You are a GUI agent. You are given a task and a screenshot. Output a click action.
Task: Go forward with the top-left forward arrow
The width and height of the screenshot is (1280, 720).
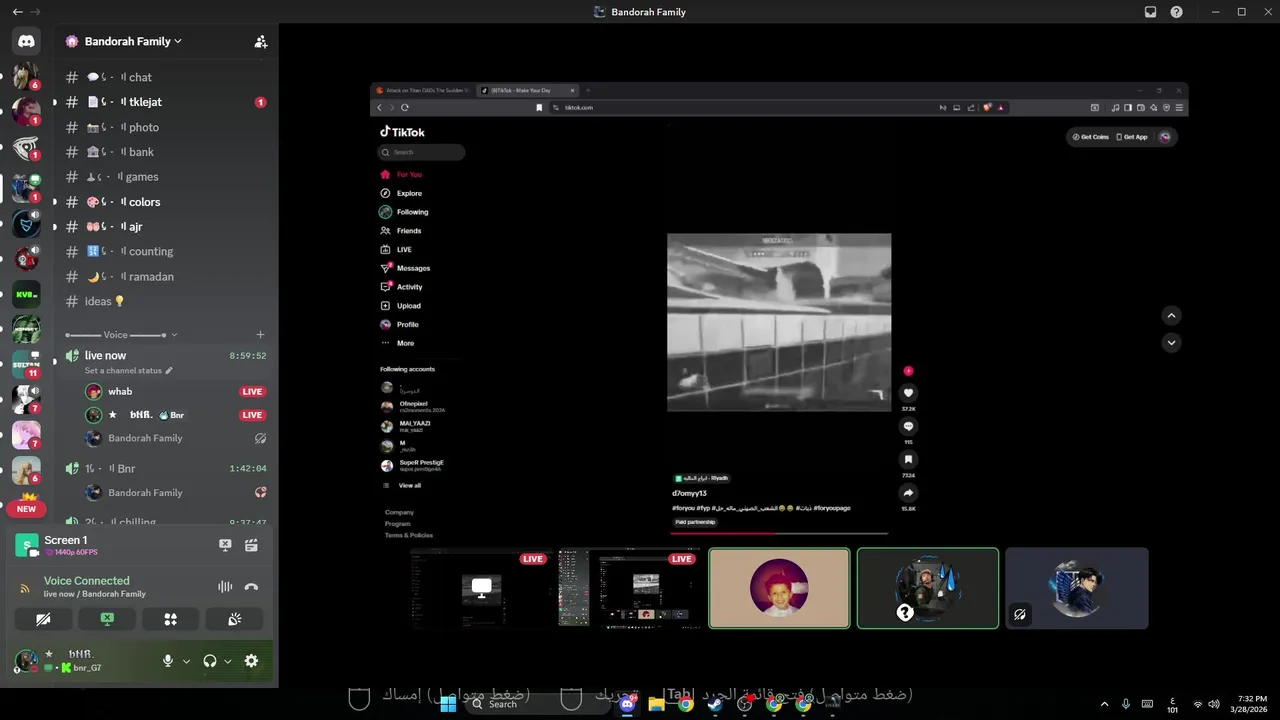coord(36,12)
